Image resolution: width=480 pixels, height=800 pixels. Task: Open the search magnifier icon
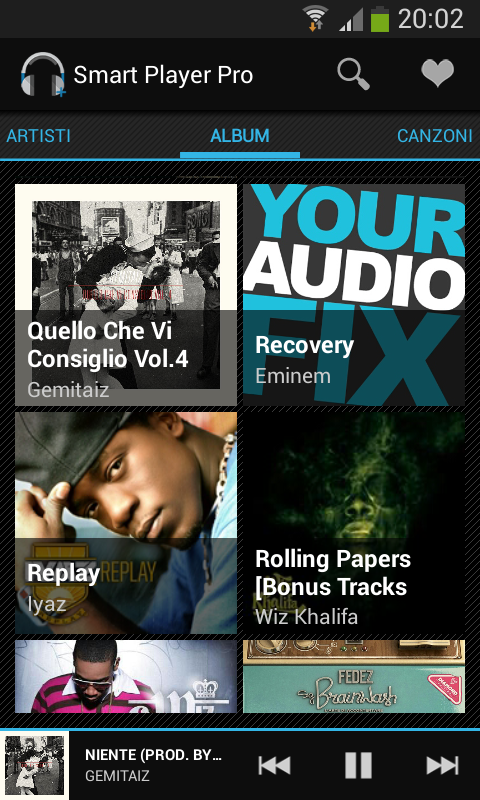tap(353, 74)
